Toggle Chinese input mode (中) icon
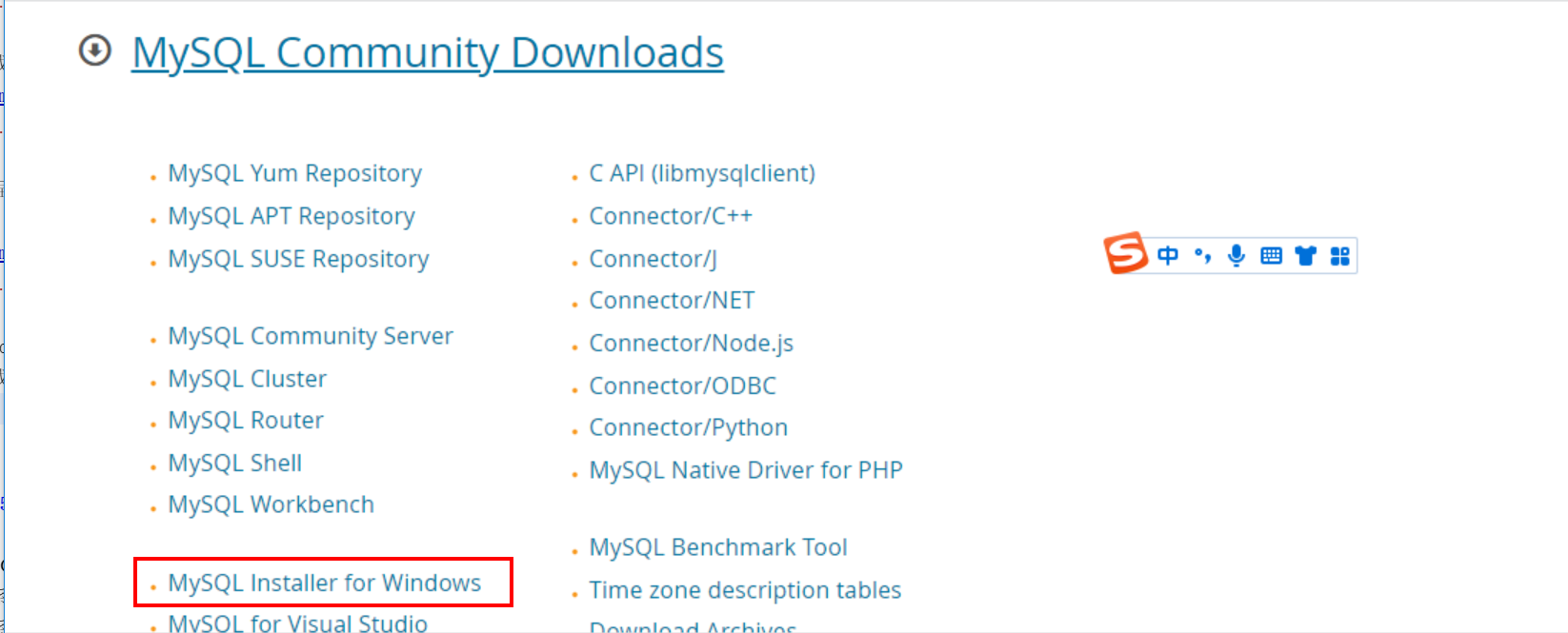 pos(1168,255)
